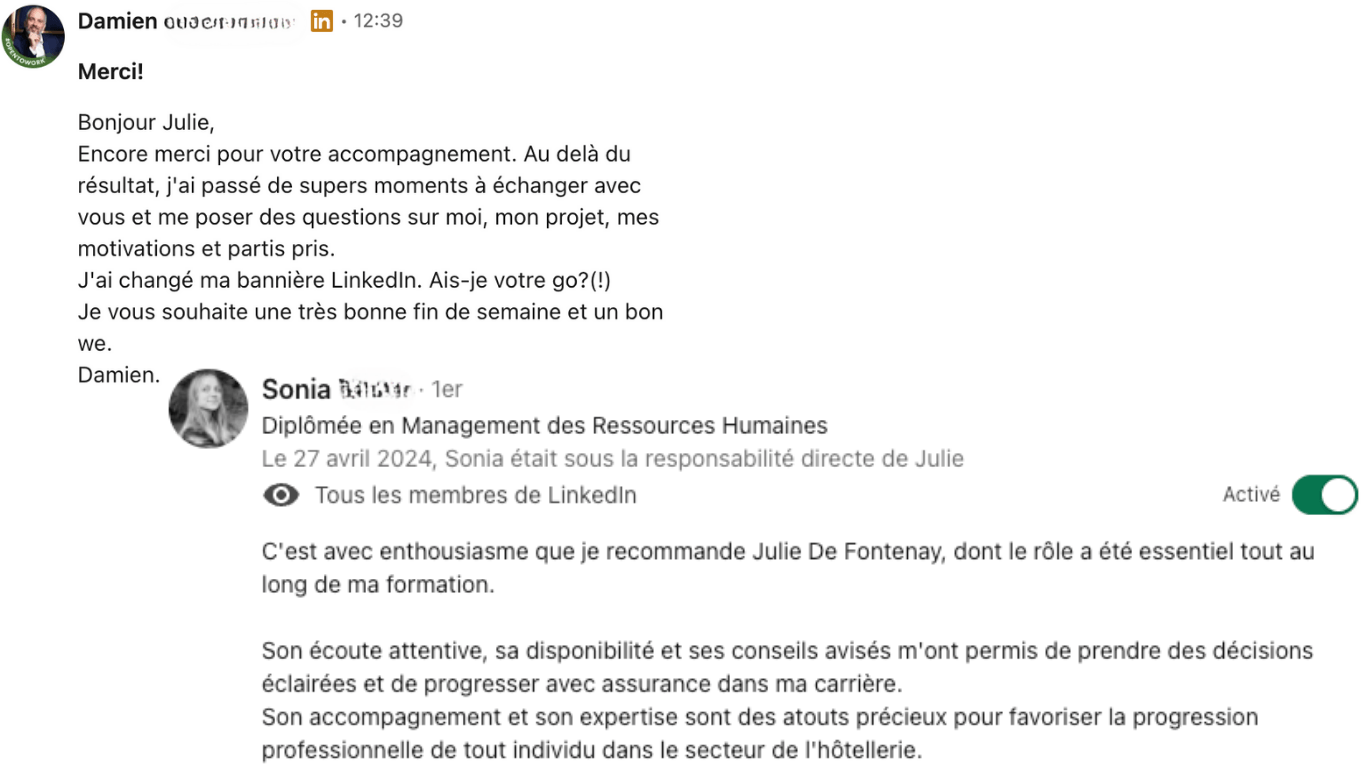Click the 12:39 message timestamp
Image resolution: width=1366 pixels, height=768 pixels.
coord(378,21)
